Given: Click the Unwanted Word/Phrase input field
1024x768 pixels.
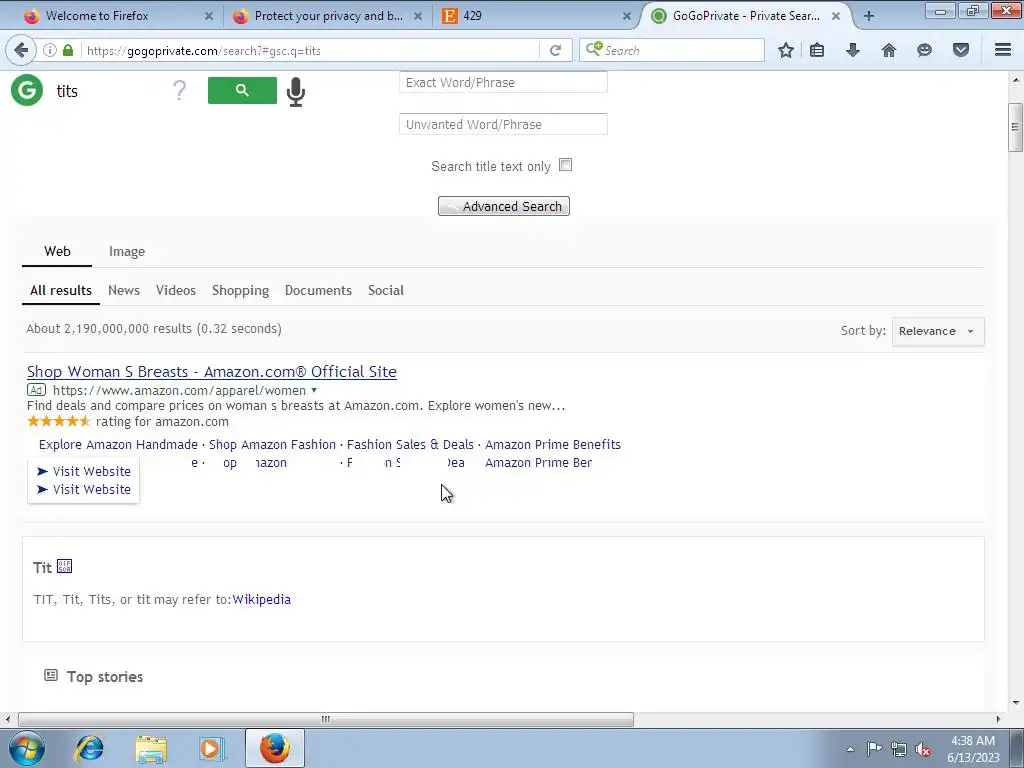Looking at the screenshot, I should pos(504,124).
